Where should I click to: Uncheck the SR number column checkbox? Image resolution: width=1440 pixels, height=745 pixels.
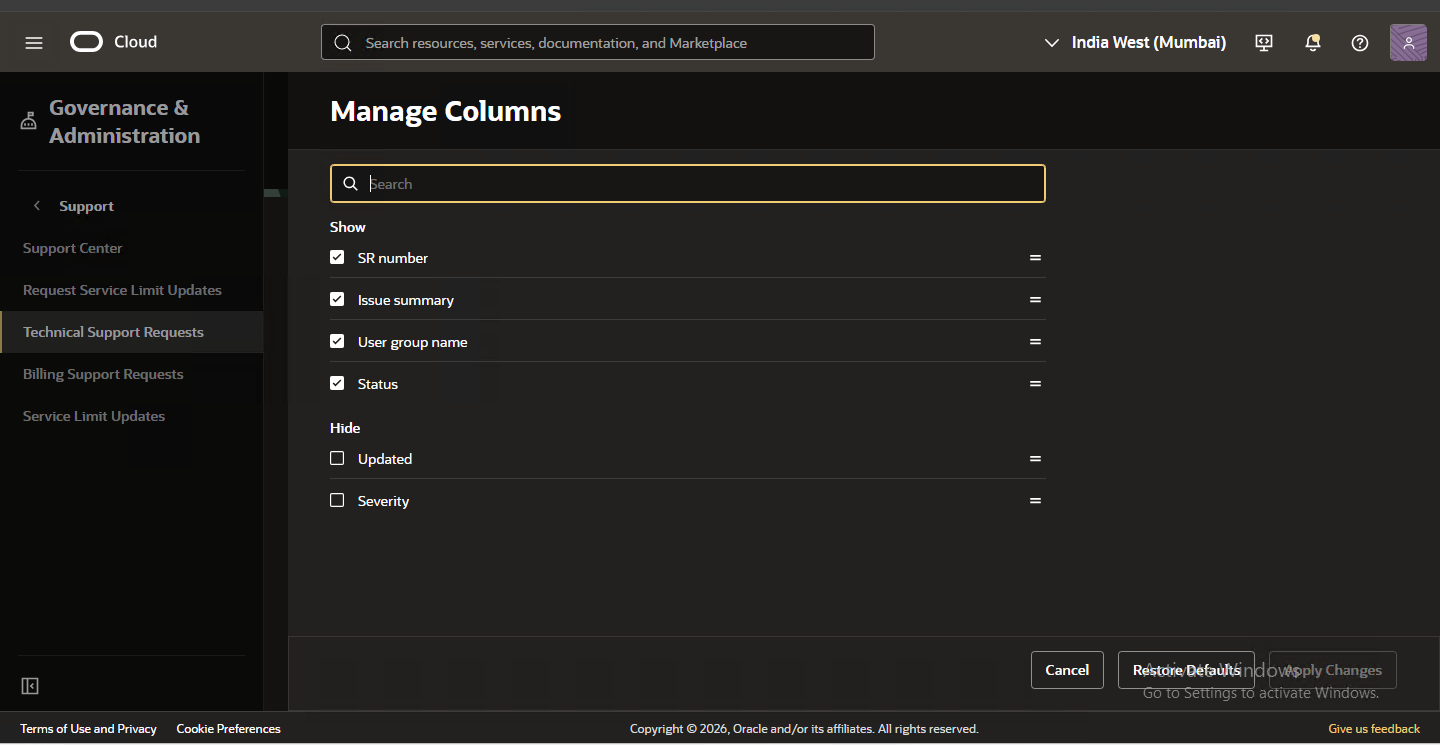coord(337,257)
